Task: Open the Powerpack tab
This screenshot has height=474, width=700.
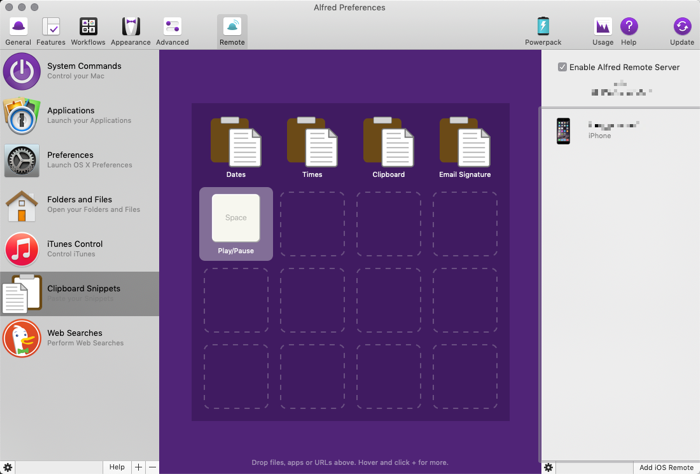Action: 543,31
